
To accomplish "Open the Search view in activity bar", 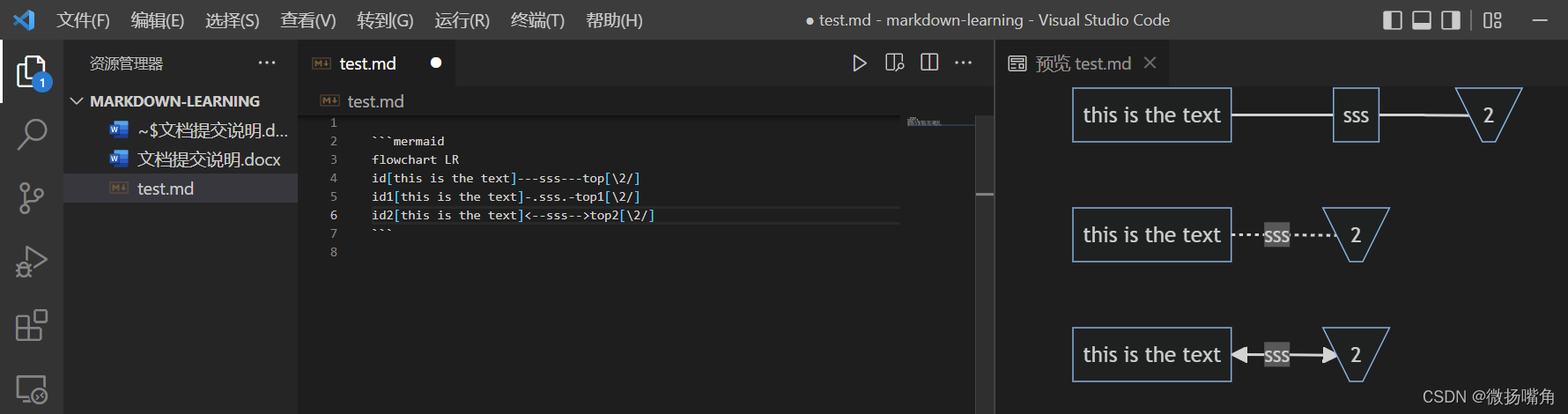I will [32, 135].
